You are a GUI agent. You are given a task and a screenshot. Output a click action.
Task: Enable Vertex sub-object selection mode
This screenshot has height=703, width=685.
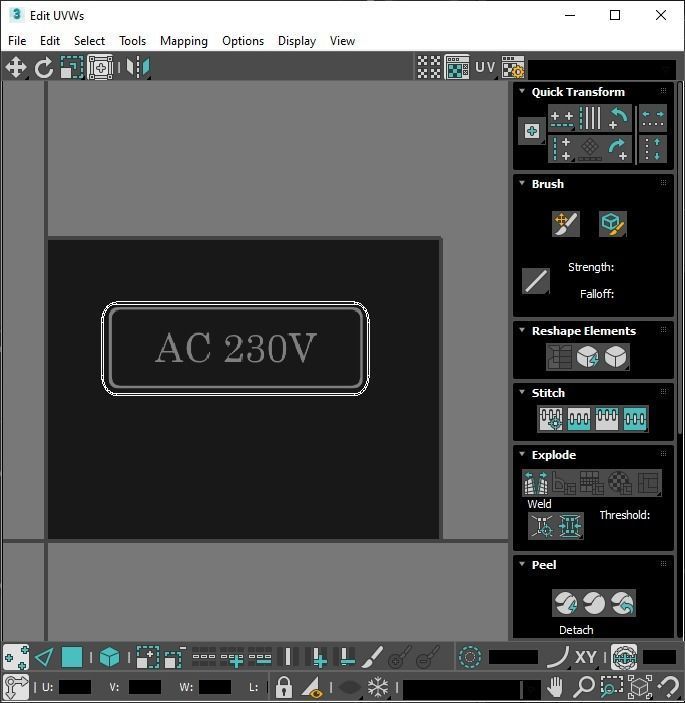(x=16, y=658)
